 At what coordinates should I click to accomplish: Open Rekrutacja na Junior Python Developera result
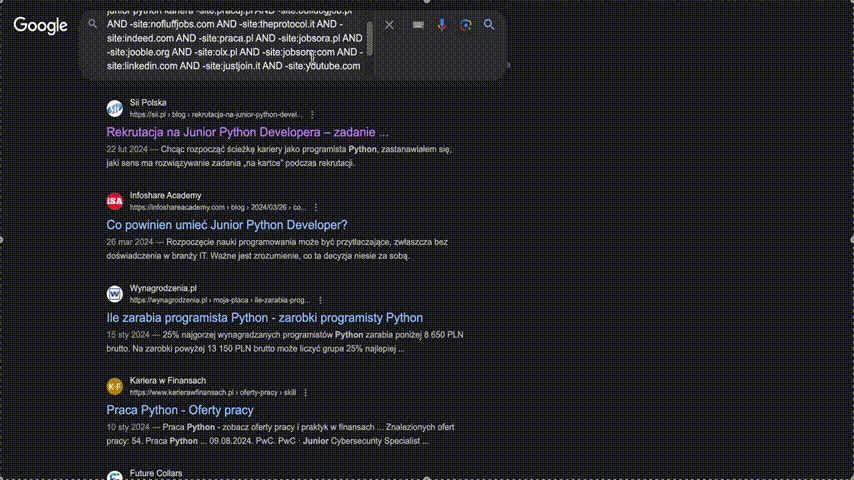pos(247,132)
